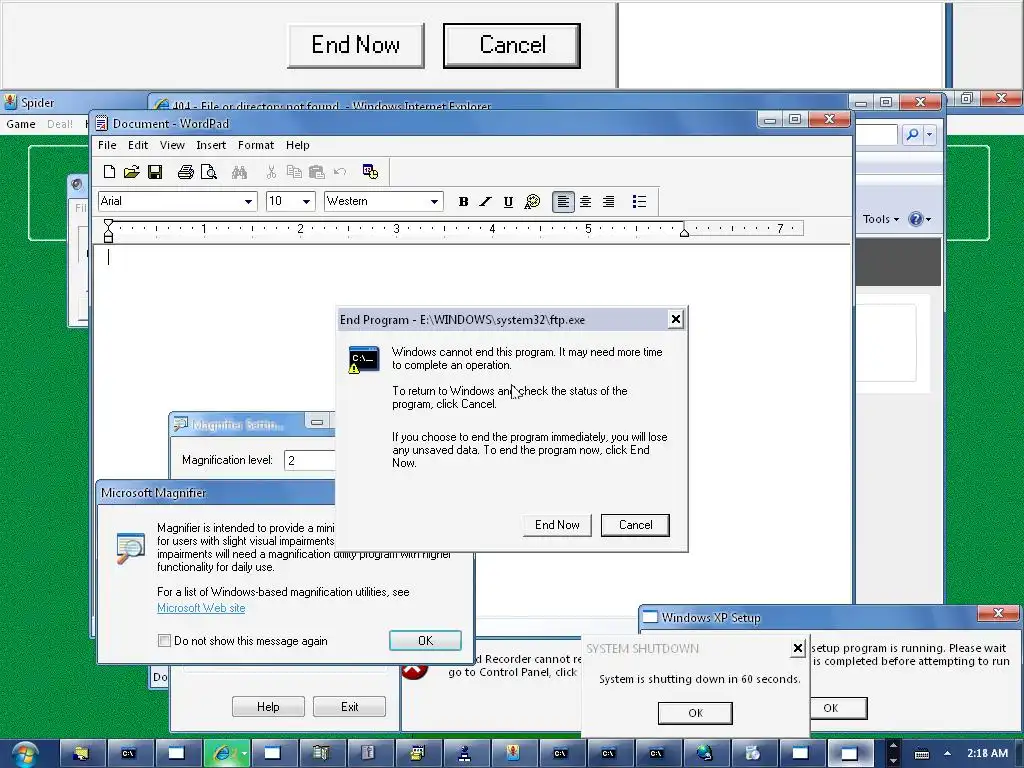This screenshot has height=768, width=1024.
Task: Open the Insert menu in WordPad
Action: (x=211, y=145)
